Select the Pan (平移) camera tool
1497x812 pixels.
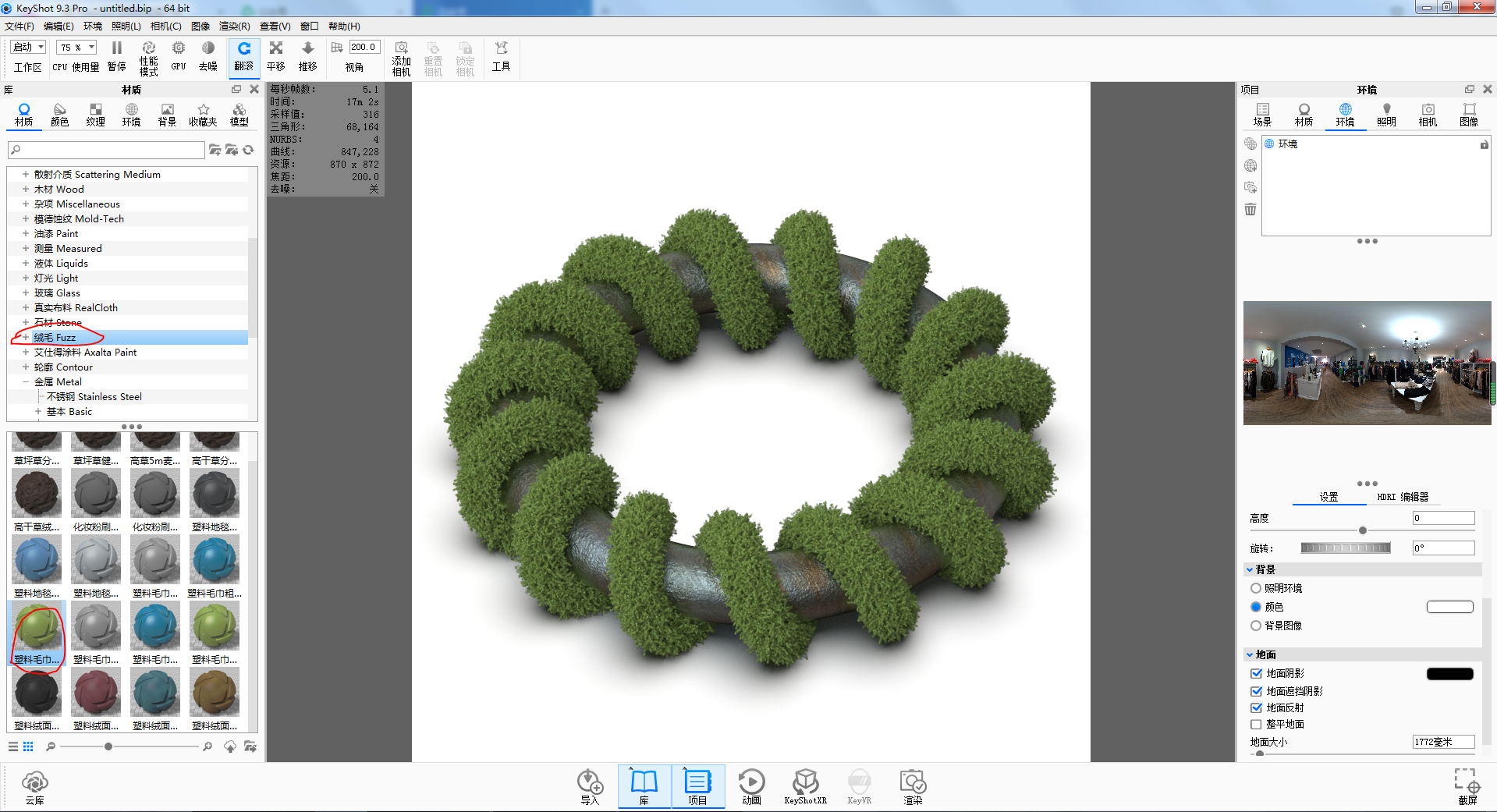click(276, 57)
